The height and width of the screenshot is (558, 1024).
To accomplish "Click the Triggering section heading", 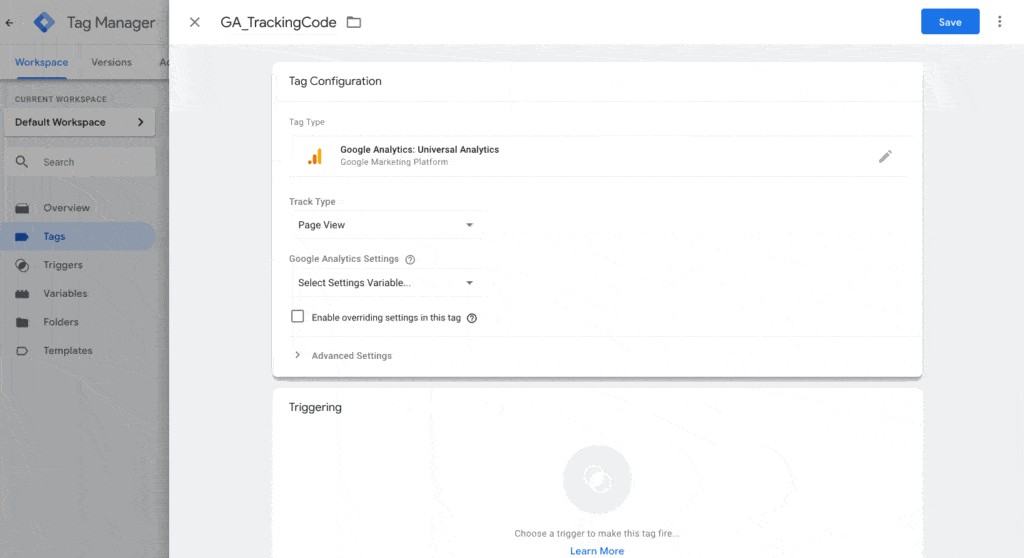I will [x=315, y=407].
